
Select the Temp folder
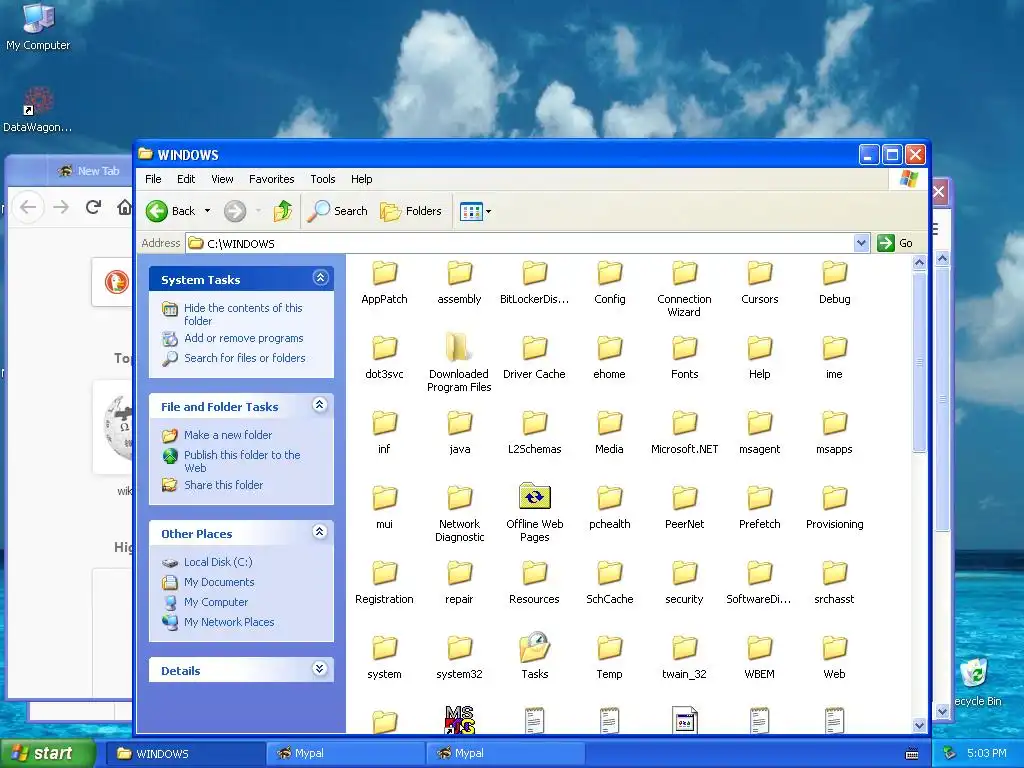click(609, 658)
